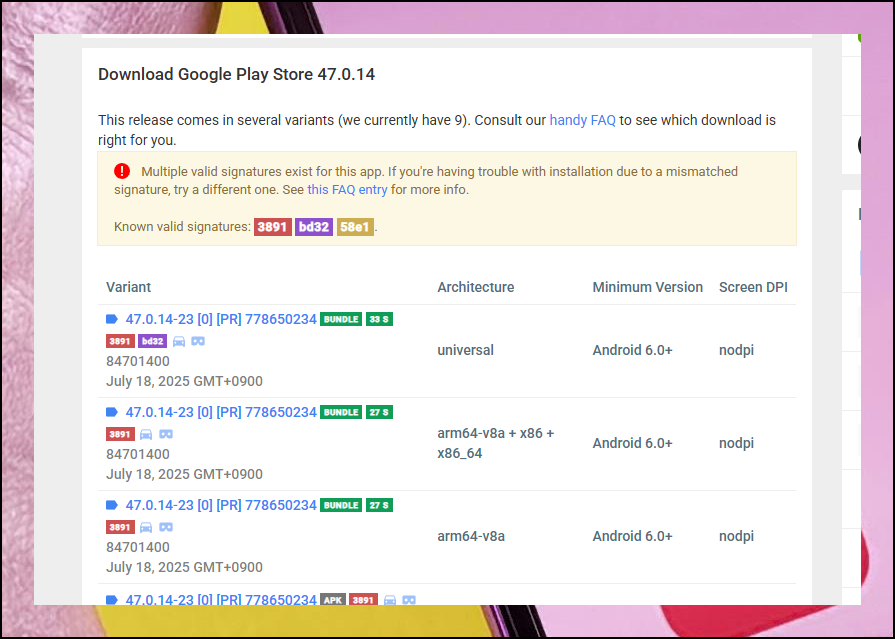
Task: Click '84701400' in the universal row
Action: pos(138,361)
